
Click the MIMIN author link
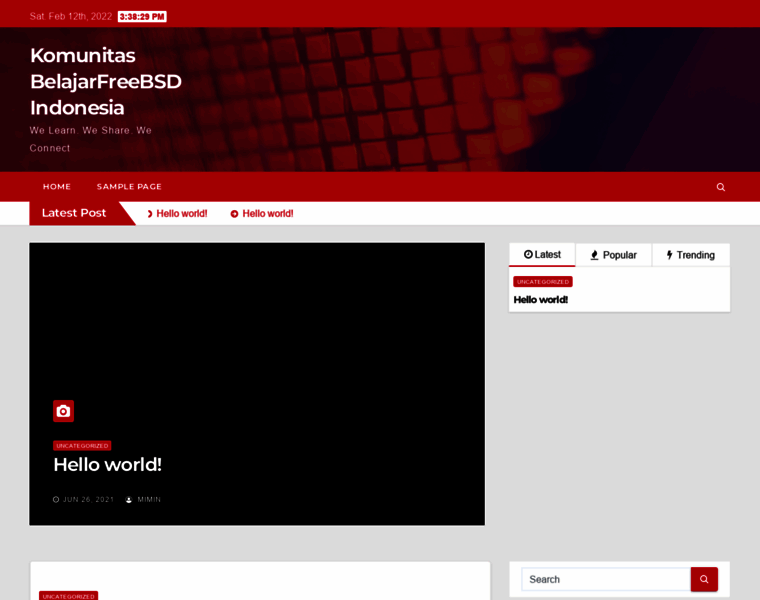(x=149, y=500)
